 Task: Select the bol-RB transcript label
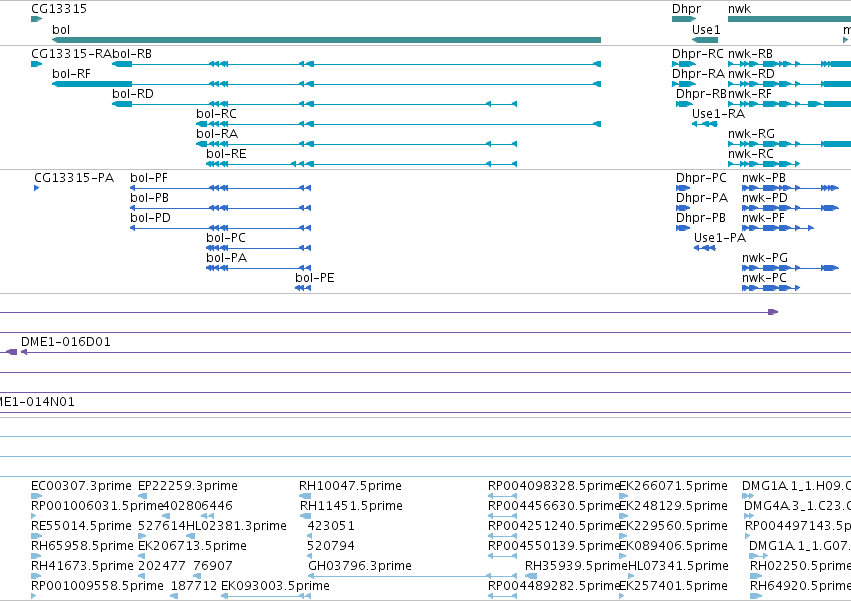[x=132, y=54]
